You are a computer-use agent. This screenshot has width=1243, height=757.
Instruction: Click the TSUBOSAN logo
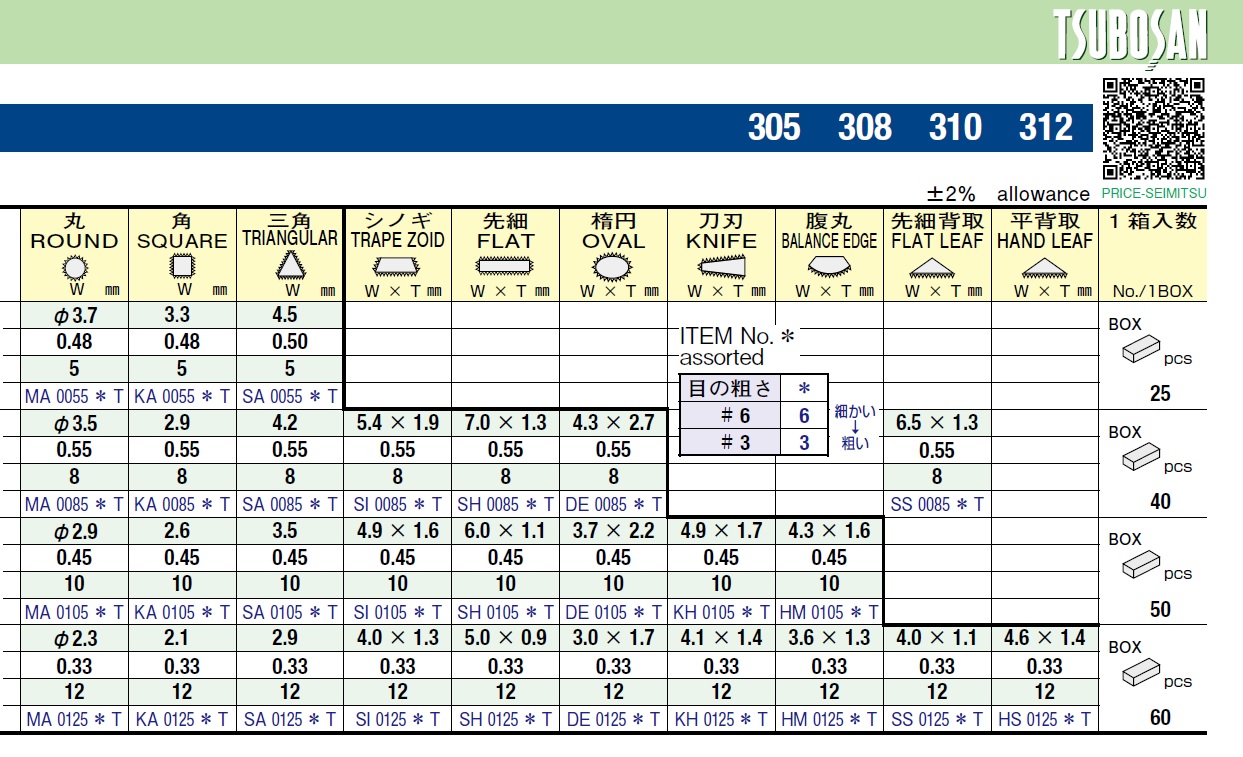coord(1130,38)
